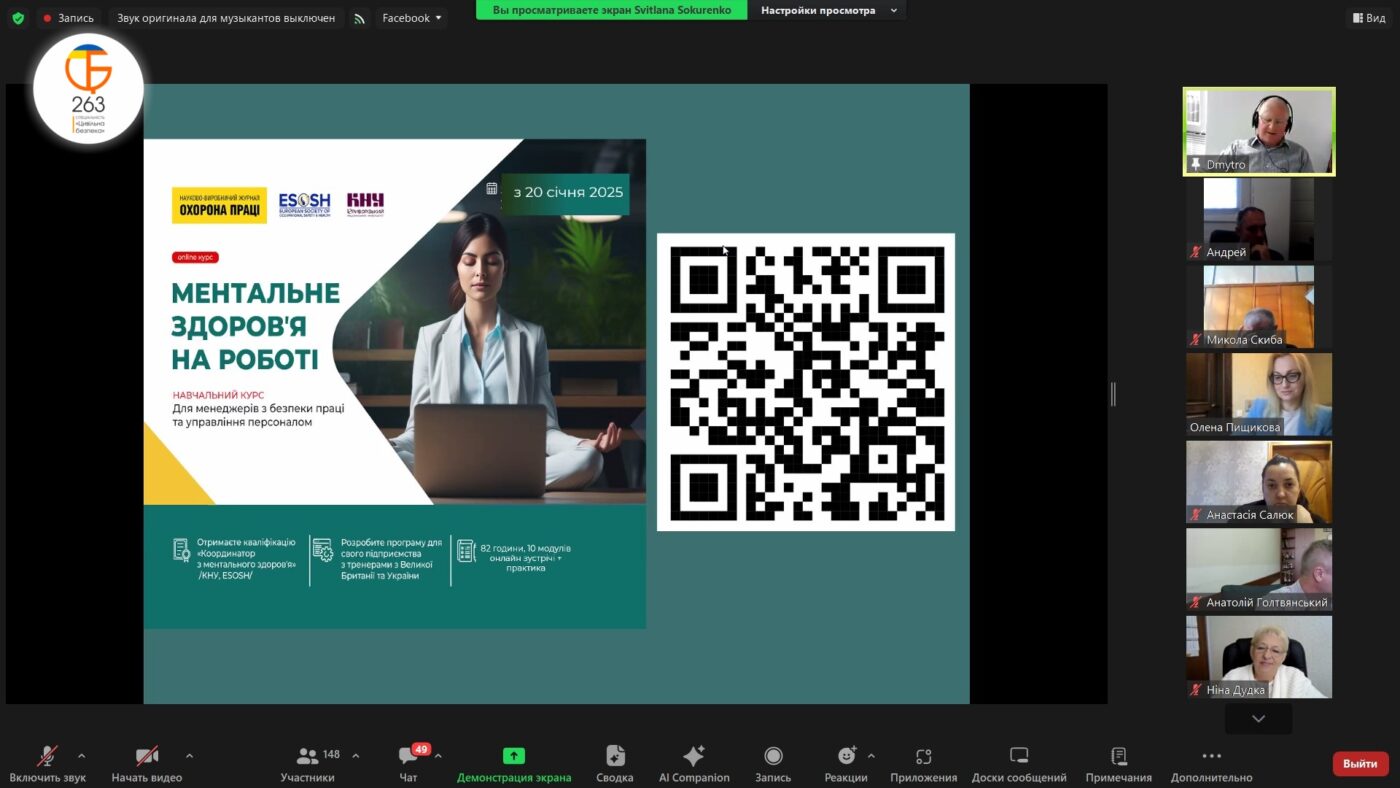
Task: Click the 82 години, 10 модулів text
Action: (x=526, y=558)
